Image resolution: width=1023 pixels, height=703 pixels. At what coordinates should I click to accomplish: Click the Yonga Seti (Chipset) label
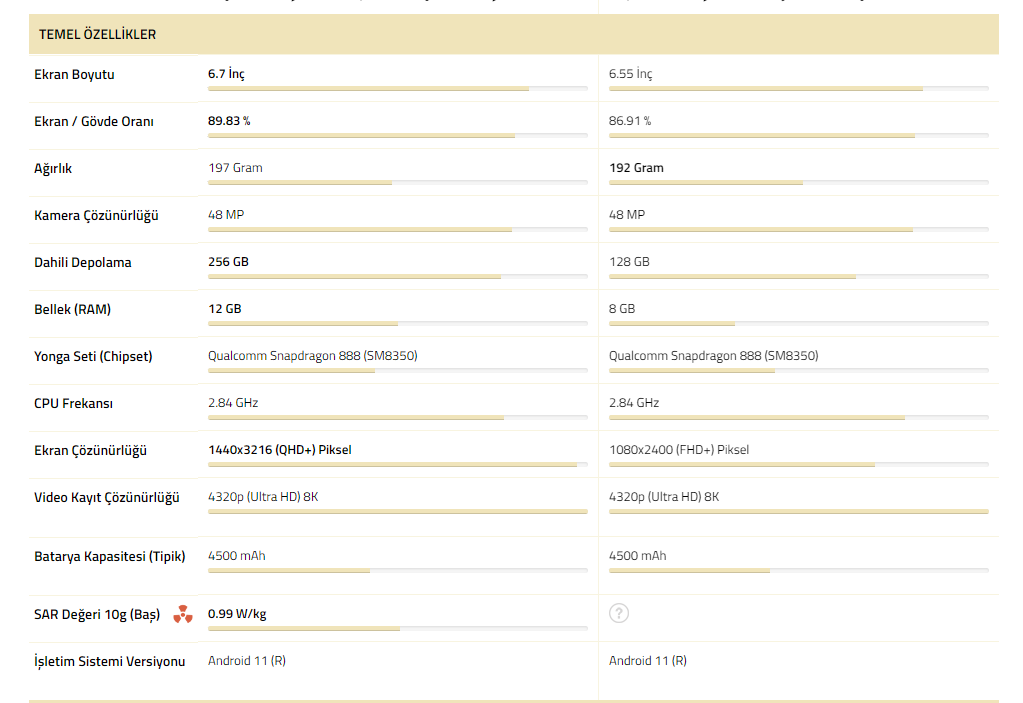93,356
